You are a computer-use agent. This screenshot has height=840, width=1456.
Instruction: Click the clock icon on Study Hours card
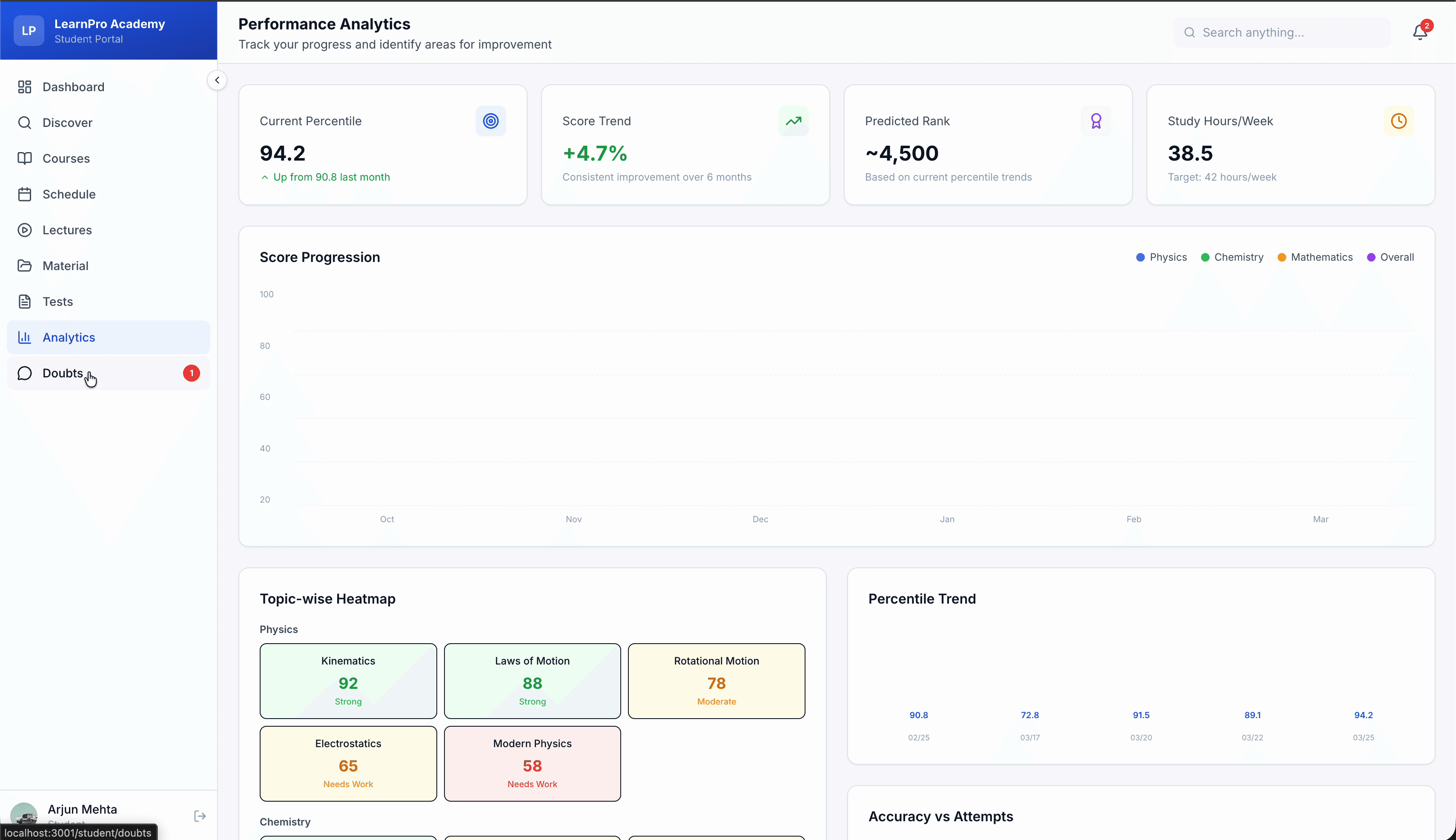(1399, 121)
